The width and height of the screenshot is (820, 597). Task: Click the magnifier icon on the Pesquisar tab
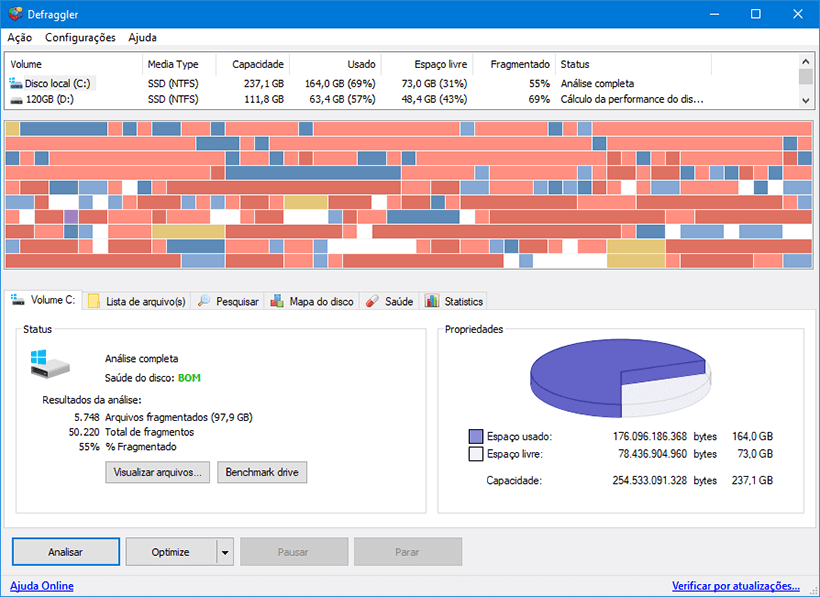tap(204, 300)
